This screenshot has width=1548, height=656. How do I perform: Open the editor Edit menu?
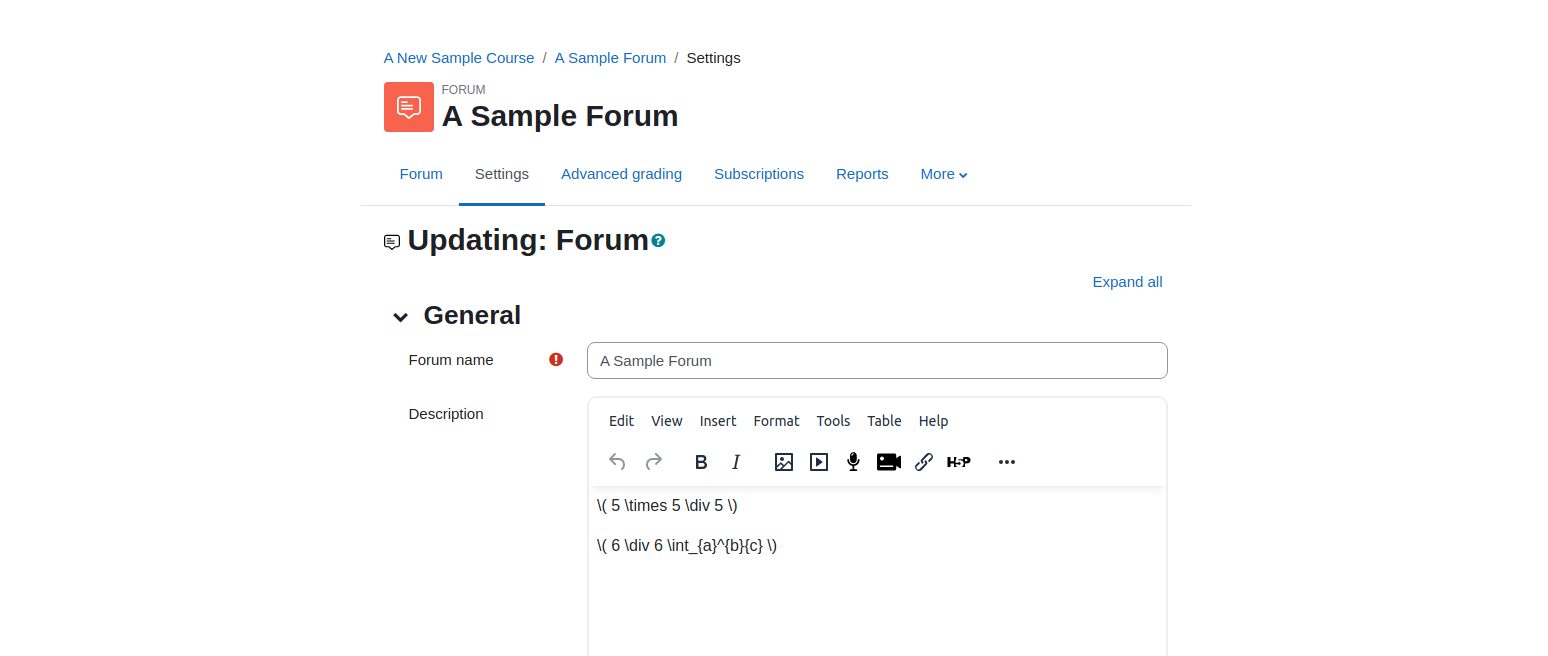621,421
